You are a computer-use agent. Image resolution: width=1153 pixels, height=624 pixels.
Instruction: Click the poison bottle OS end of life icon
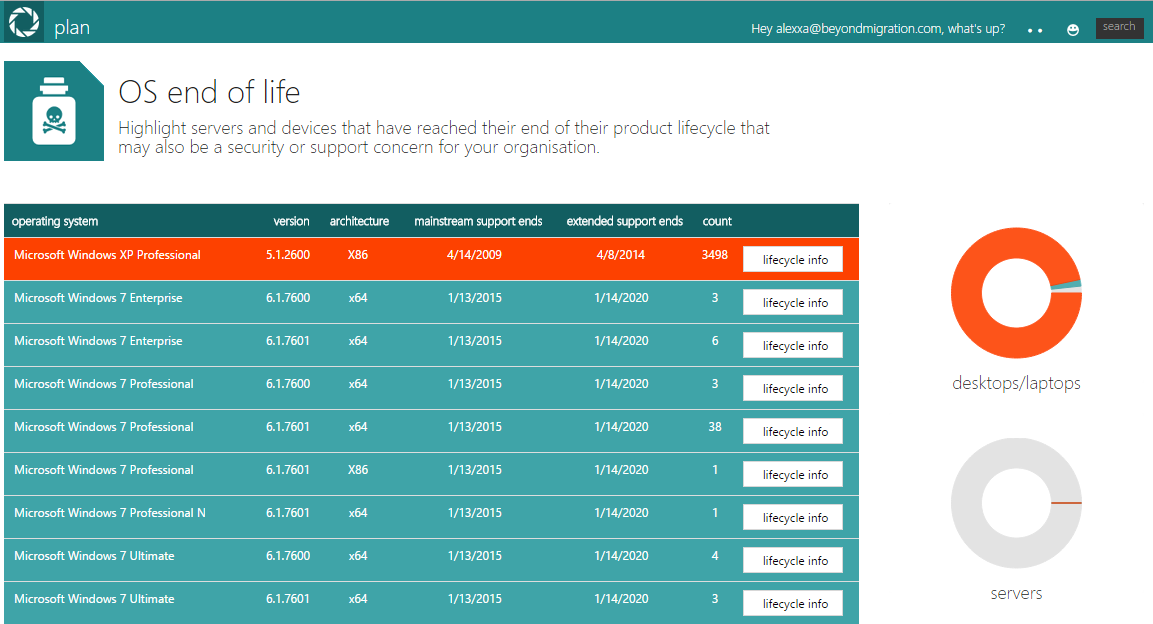tap(54, 111)
